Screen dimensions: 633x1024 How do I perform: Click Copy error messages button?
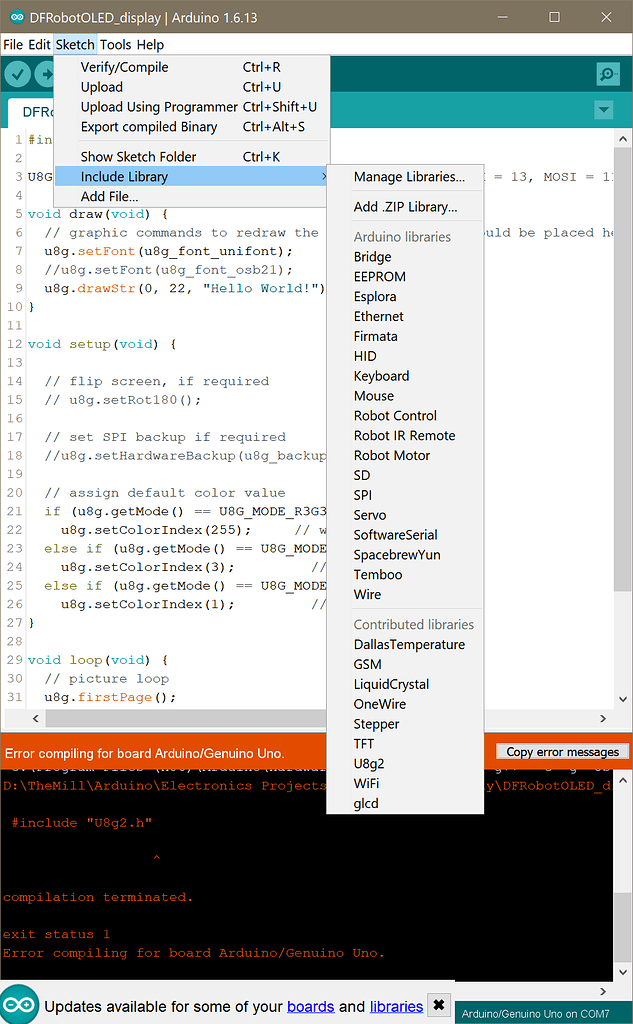tap(562, 752)
